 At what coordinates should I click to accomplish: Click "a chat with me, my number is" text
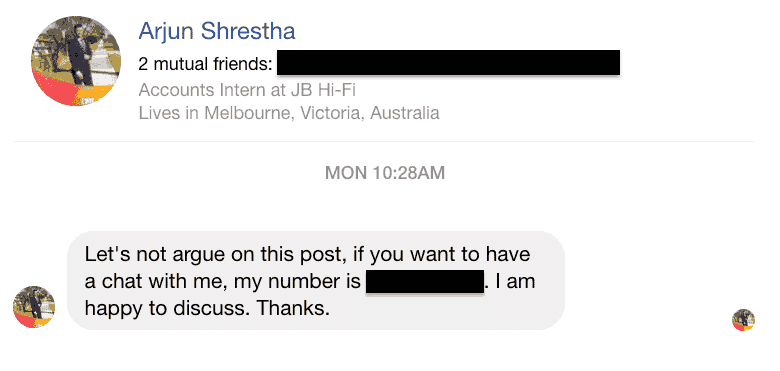pyautogui.click(x=222, y=282)
